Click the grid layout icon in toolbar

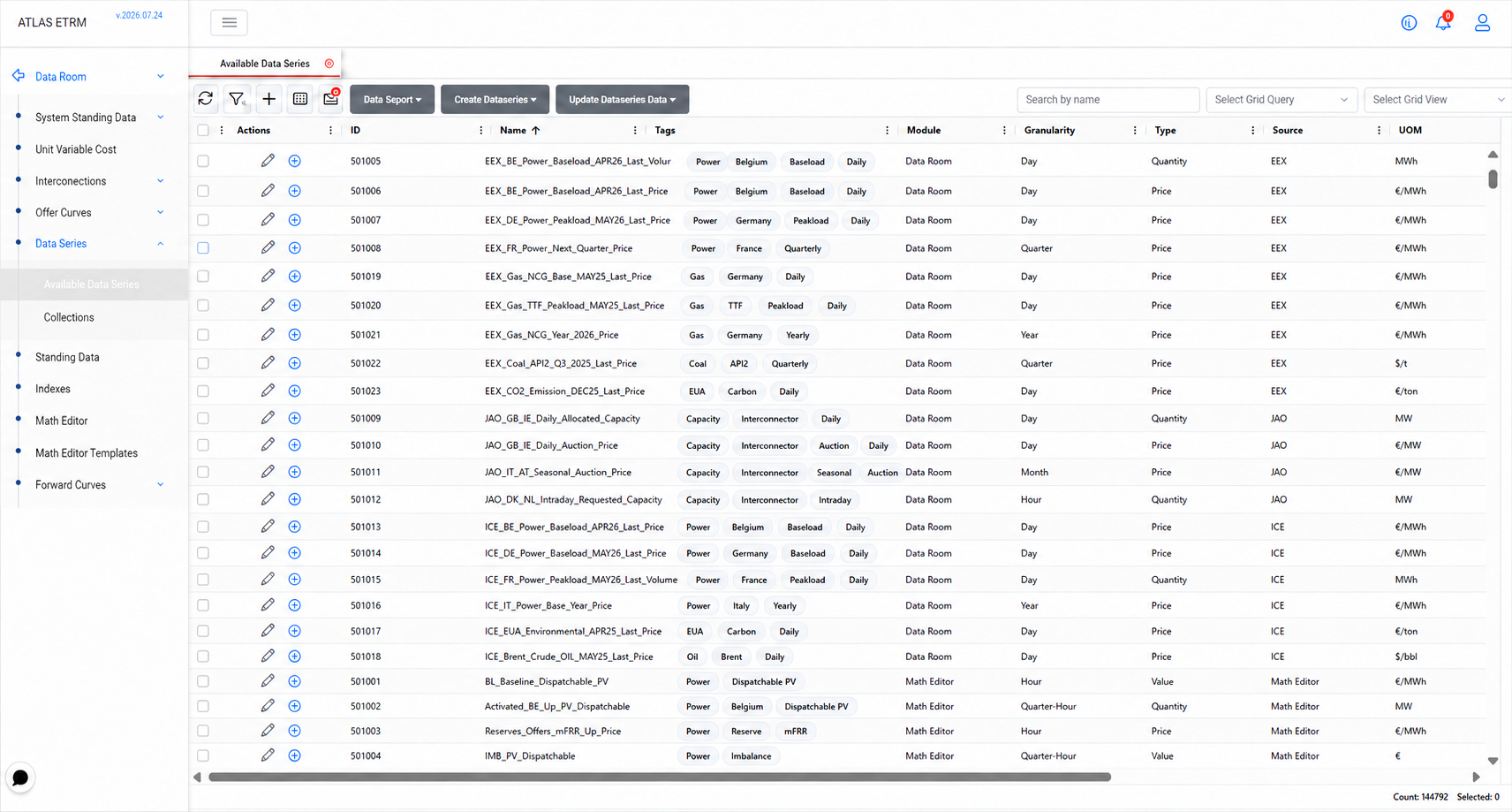300,99
